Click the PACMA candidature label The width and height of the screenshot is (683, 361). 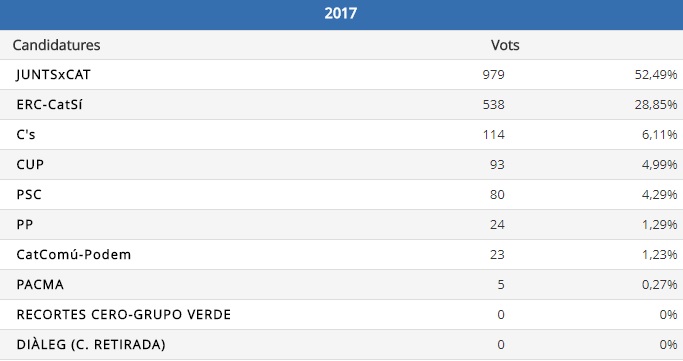pyautogui.click(x=40, y=285)
